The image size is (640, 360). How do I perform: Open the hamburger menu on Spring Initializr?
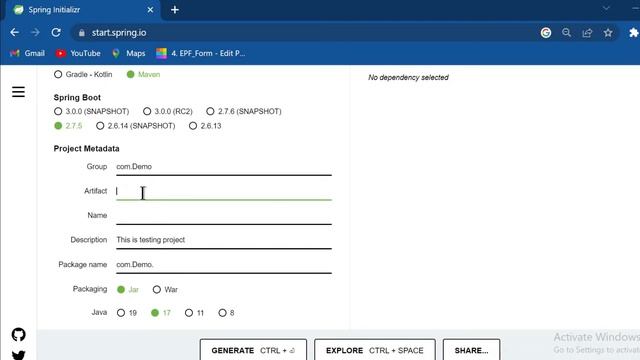tap(18, 92)
